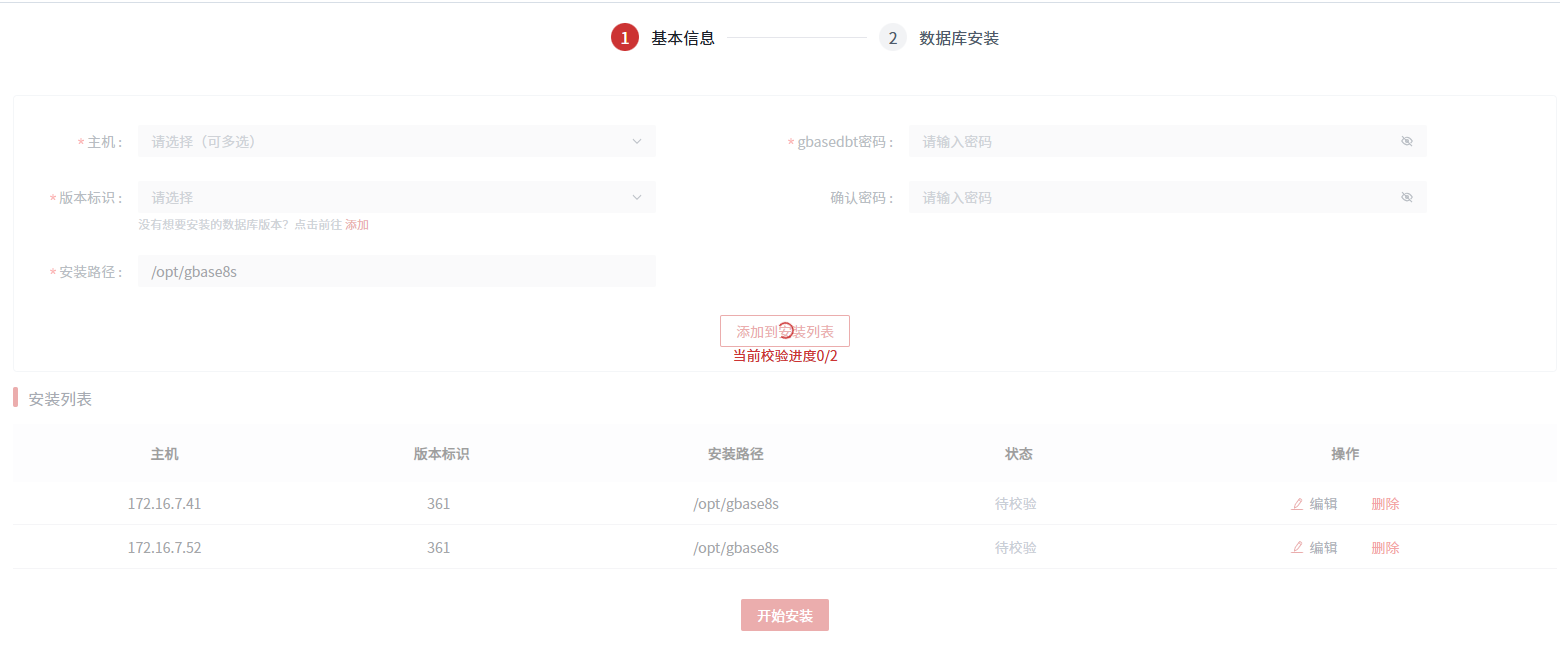Viewport: 1560px width, 655px height.
Task: Click the 添加 link under version field
Action: 357,225
